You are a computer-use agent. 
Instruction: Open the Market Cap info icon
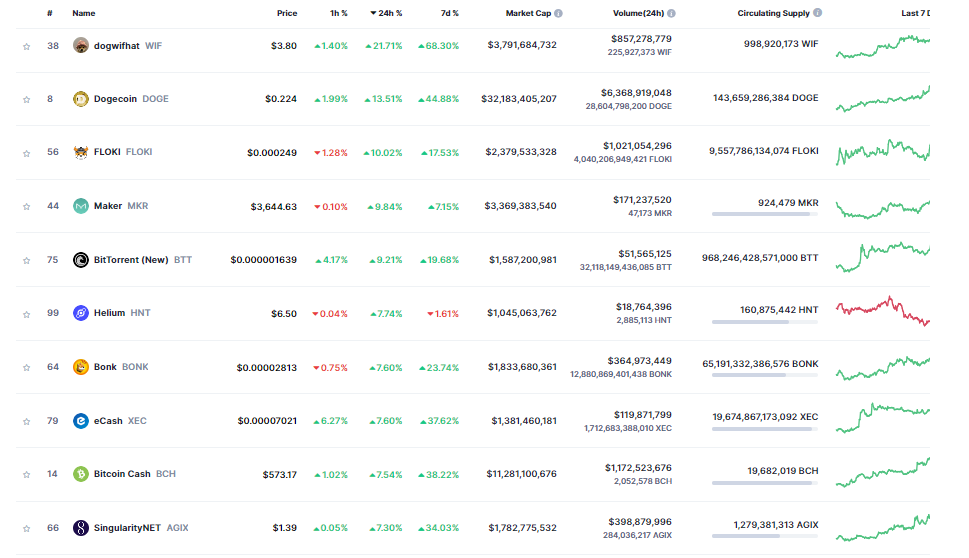pos(559,13)
